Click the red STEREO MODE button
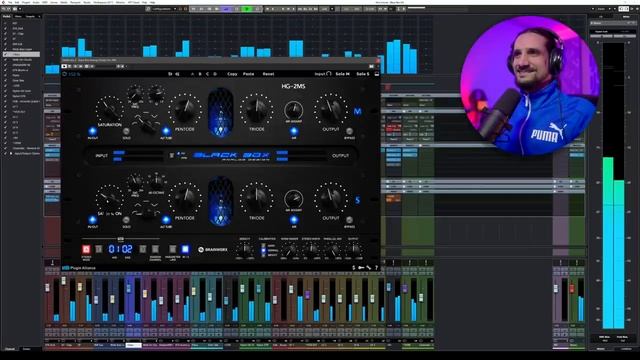Screen dimensions: 640x360 86,249
